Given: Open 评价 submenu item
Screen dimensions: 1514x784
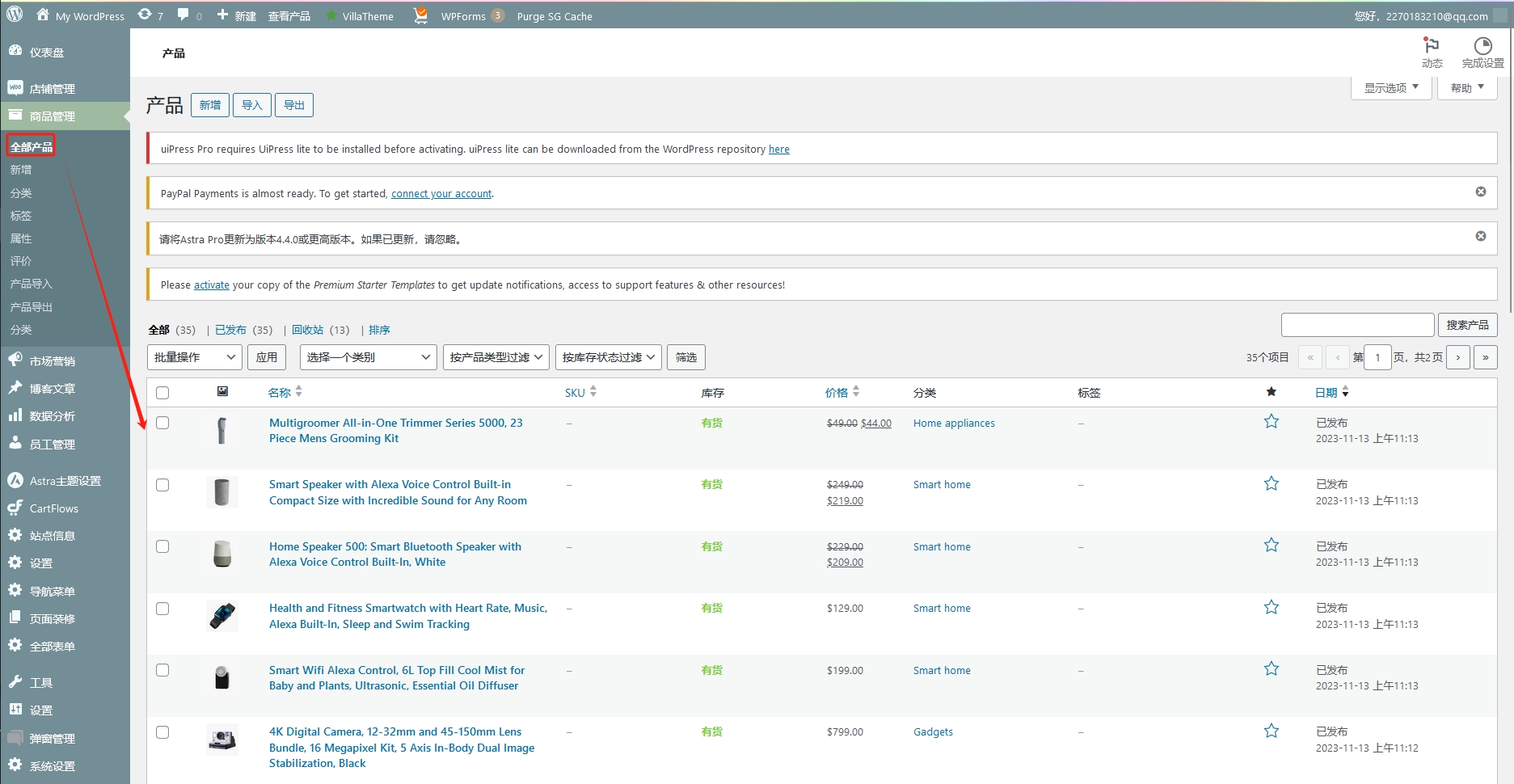Looking at the screenshot, I should [21, 261].
